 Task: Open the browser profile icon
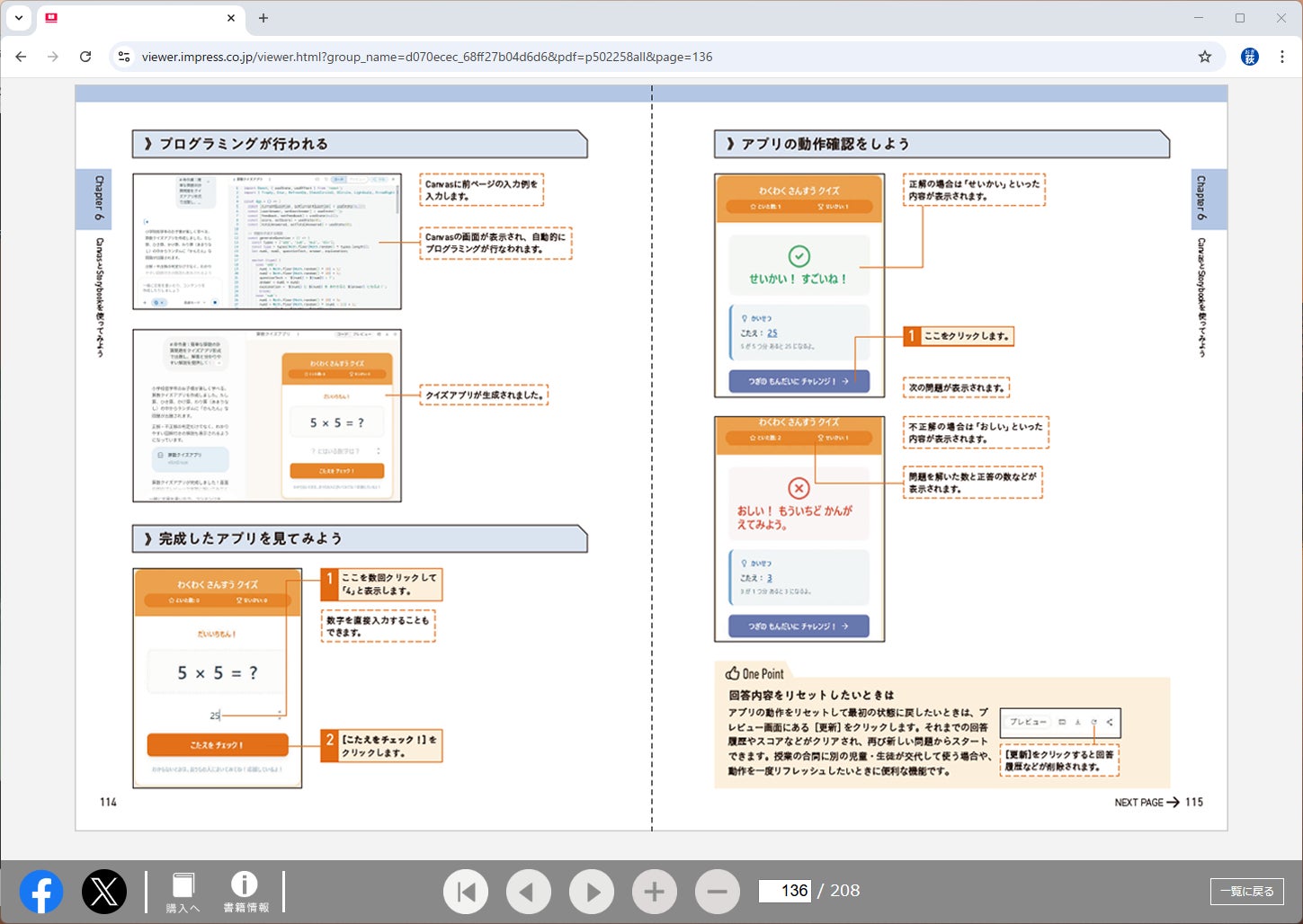[1250, 57]
